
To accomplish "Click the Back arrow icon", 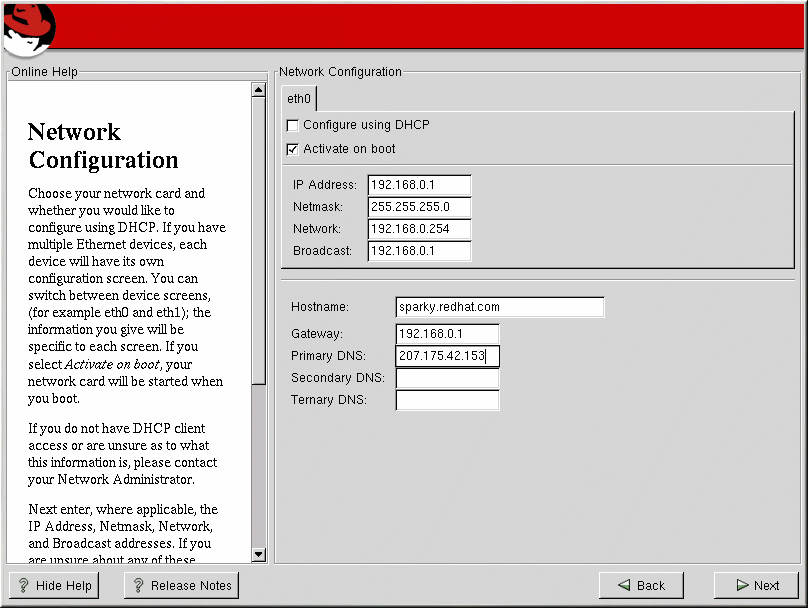I will [624, 585].
